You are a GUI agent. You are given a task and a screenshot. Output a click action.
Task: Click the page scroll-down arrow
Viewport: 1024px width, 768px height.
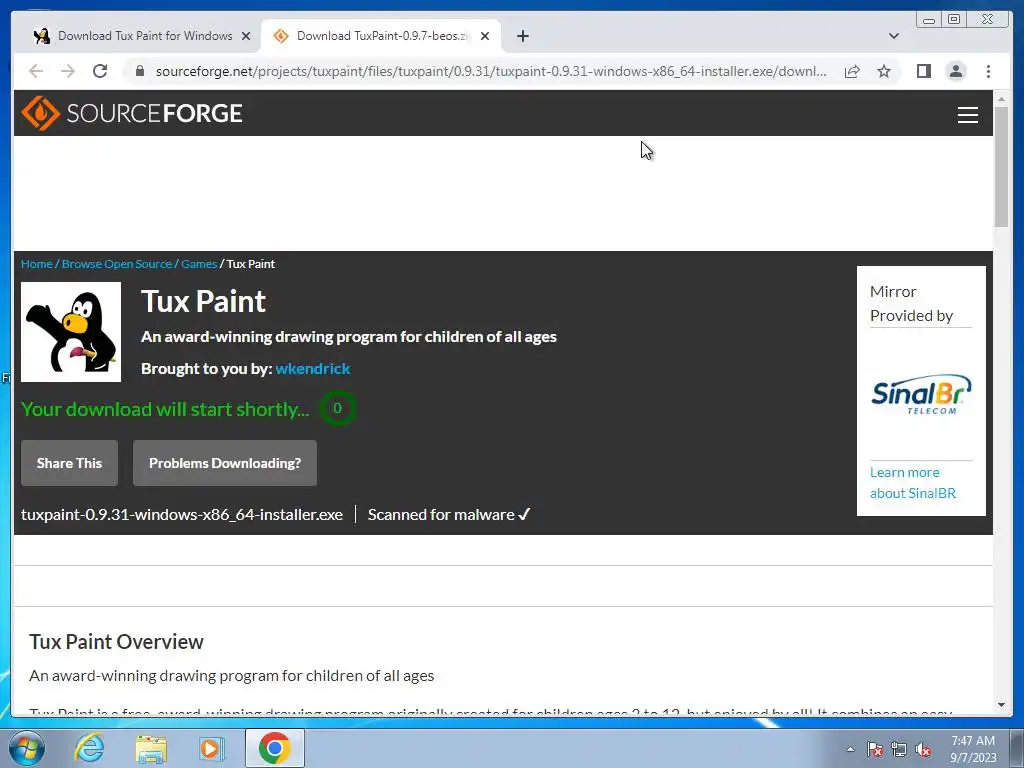click(1001, 705)
